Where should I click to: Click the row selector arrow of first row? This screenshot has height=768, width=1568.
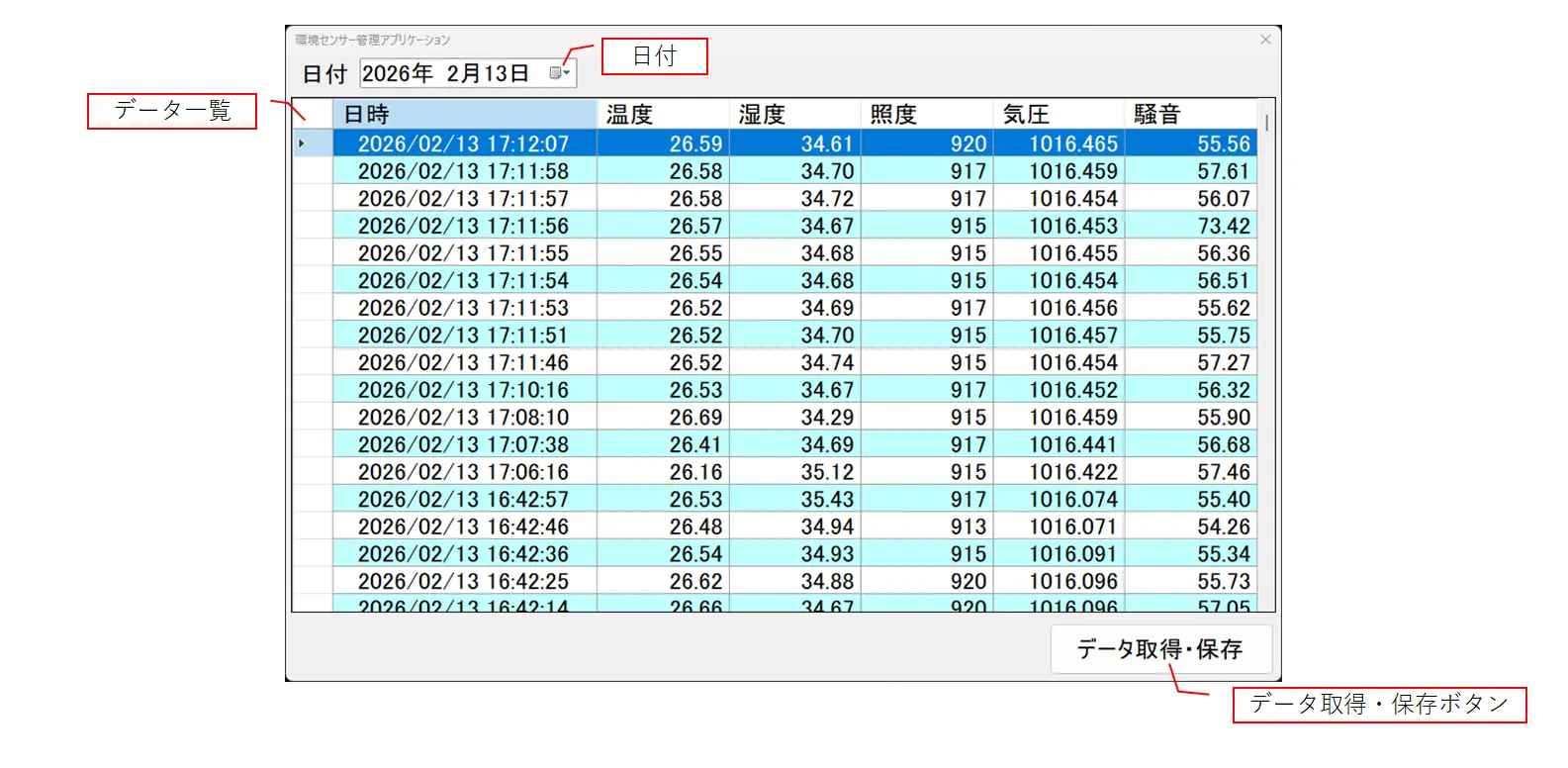point(312,144)
